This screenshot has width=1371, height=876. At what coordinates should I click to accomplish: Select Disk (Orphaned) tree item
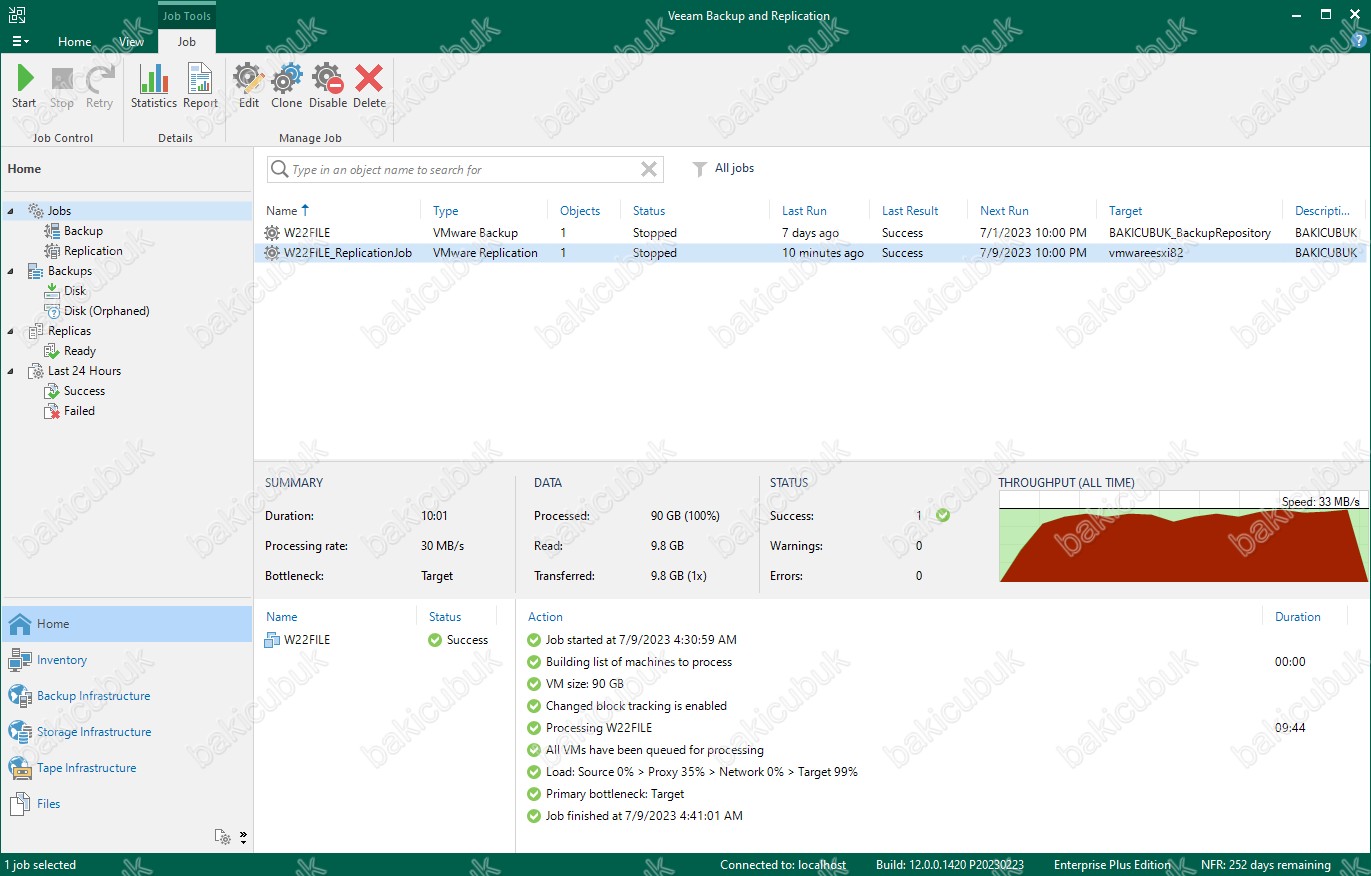click(106, 311)
